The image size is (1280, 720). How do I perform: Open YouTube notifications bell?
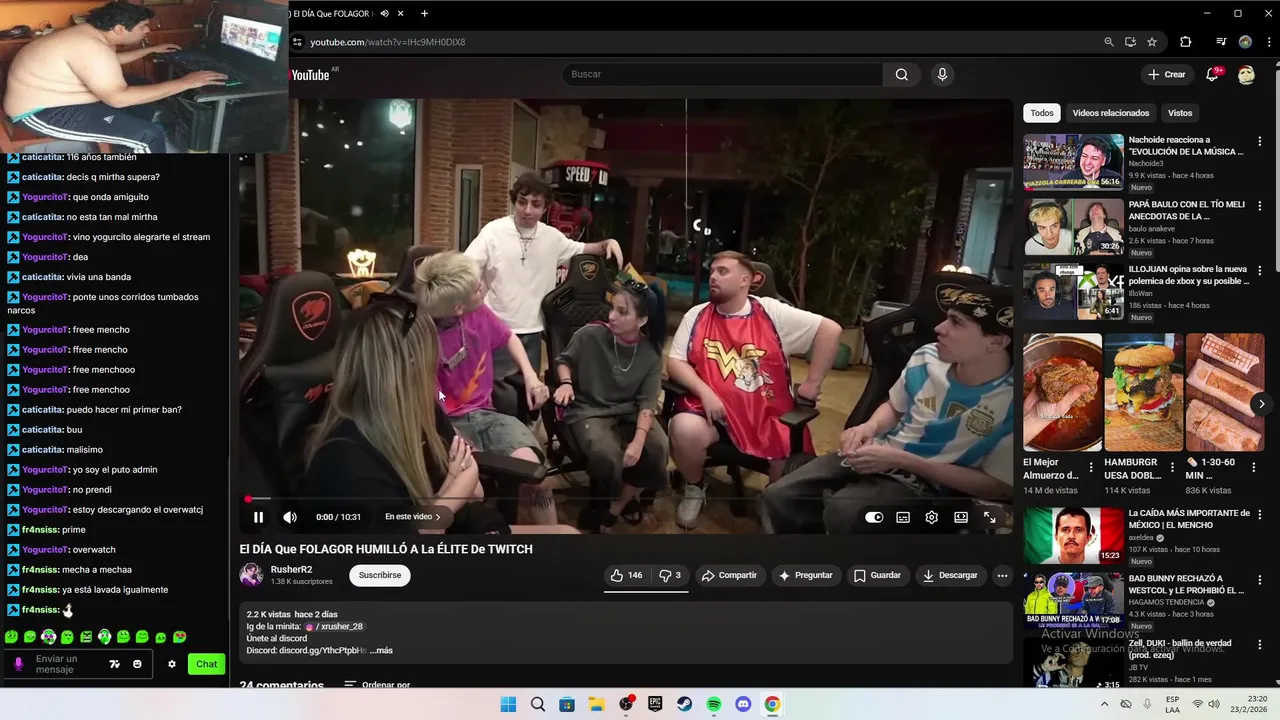1212,74
